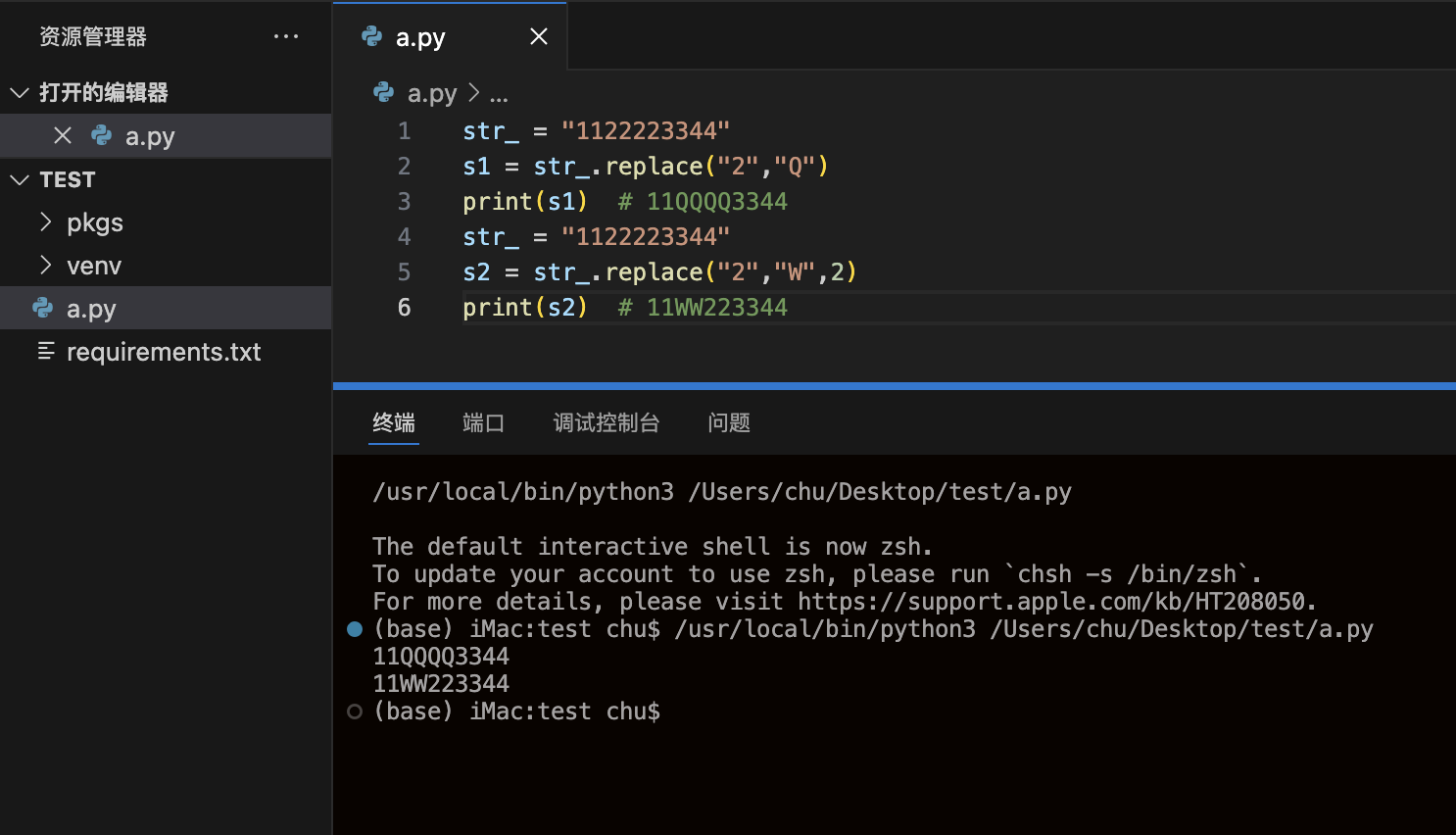Image resolution: width=1456 pixels, height=835 pixels.
Task: Show the 问题 panel tab
Action: point(729,423)
